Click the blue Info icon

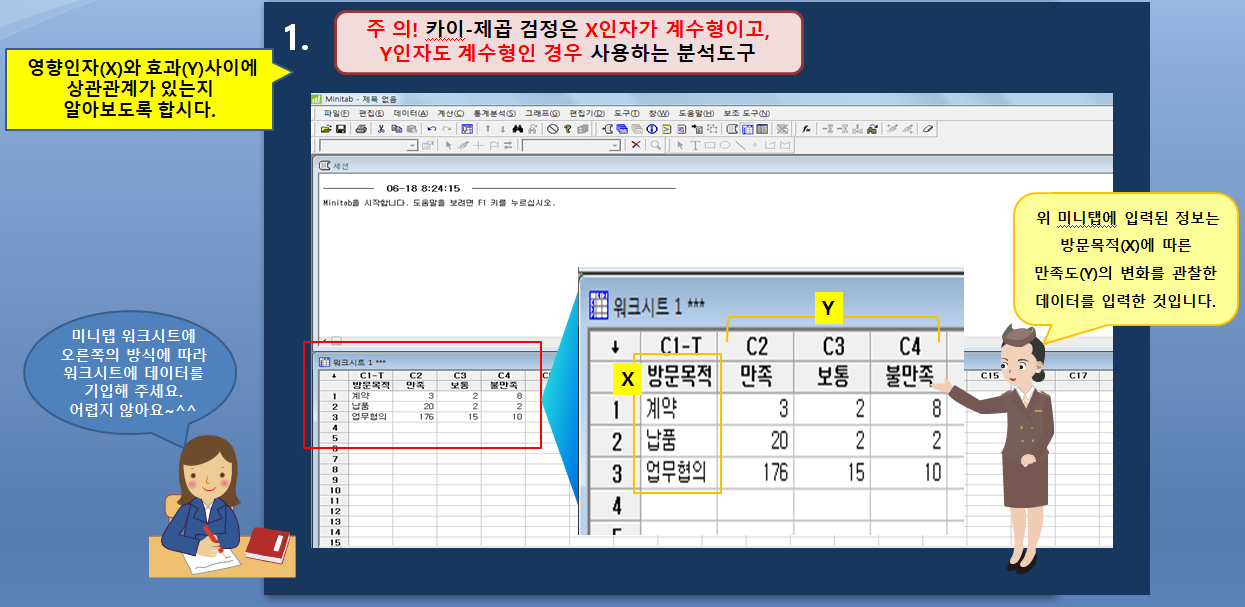coord(652,129)
